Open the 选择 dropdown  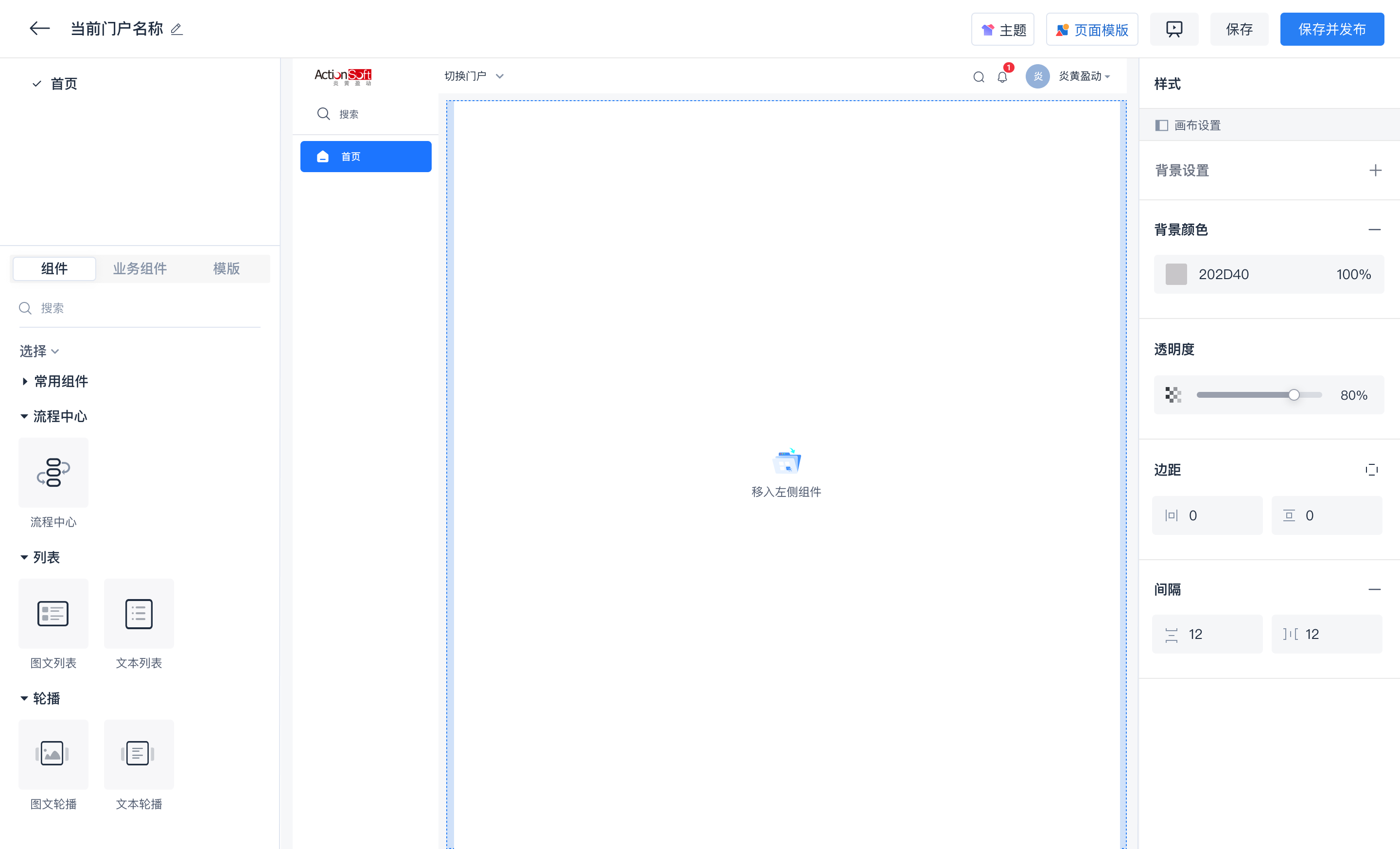(x=39, y=351)
